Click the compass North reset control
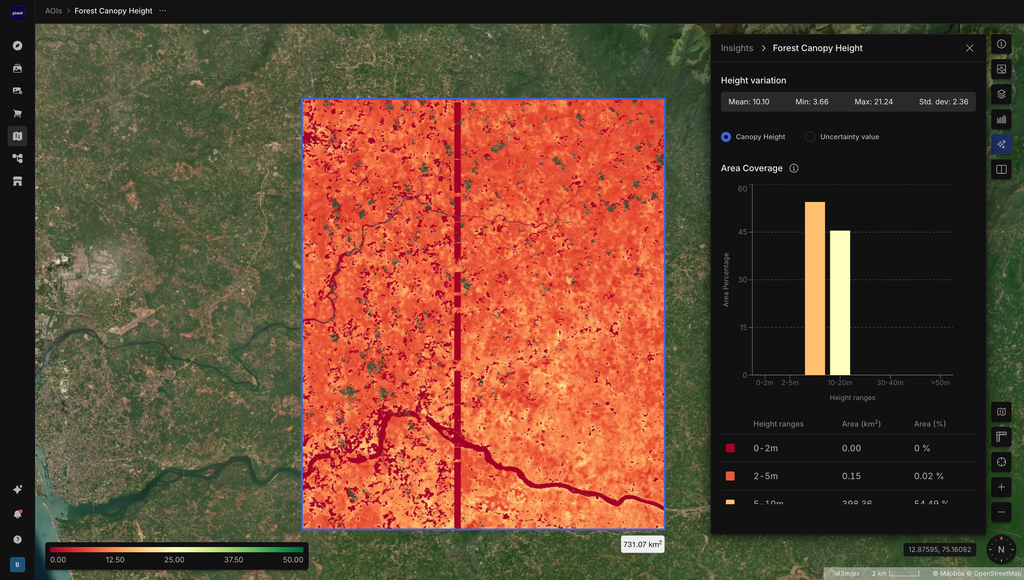This screenshot has height=580, width=1024. (1000, 549)
